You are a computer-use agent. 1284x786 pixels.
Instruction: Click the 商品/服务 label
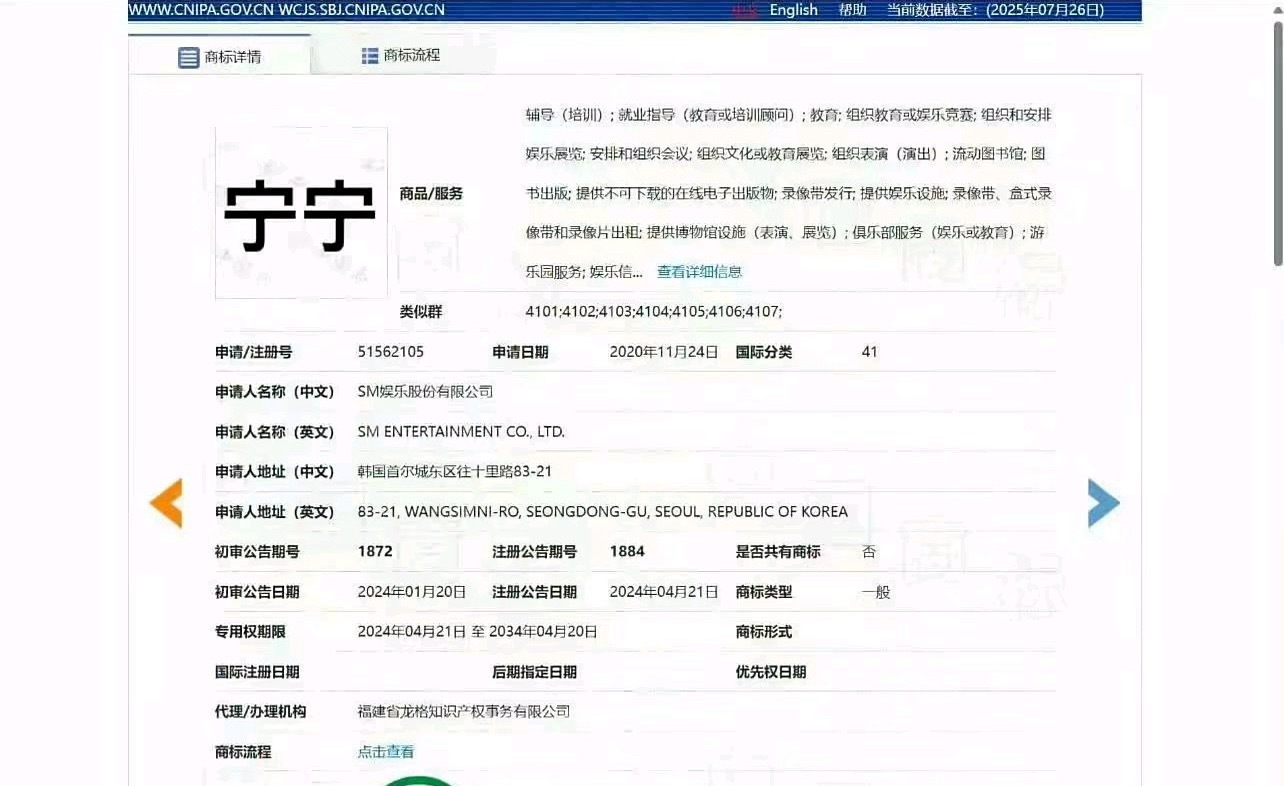click(431, 194)
